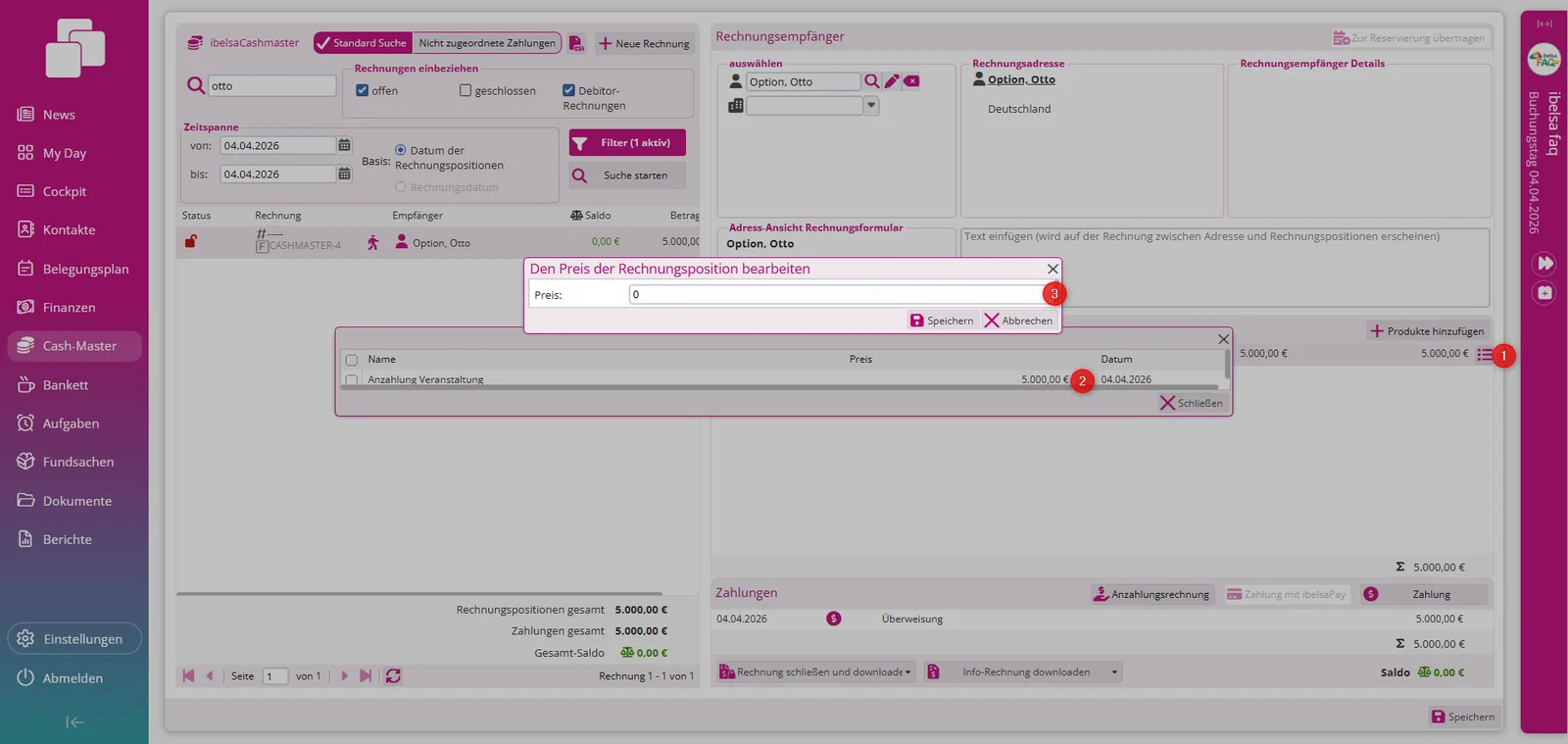Viewport: 1568px width, 744px height.
Task: Click Speichern in the price dialog
Action: pos(942,321)
